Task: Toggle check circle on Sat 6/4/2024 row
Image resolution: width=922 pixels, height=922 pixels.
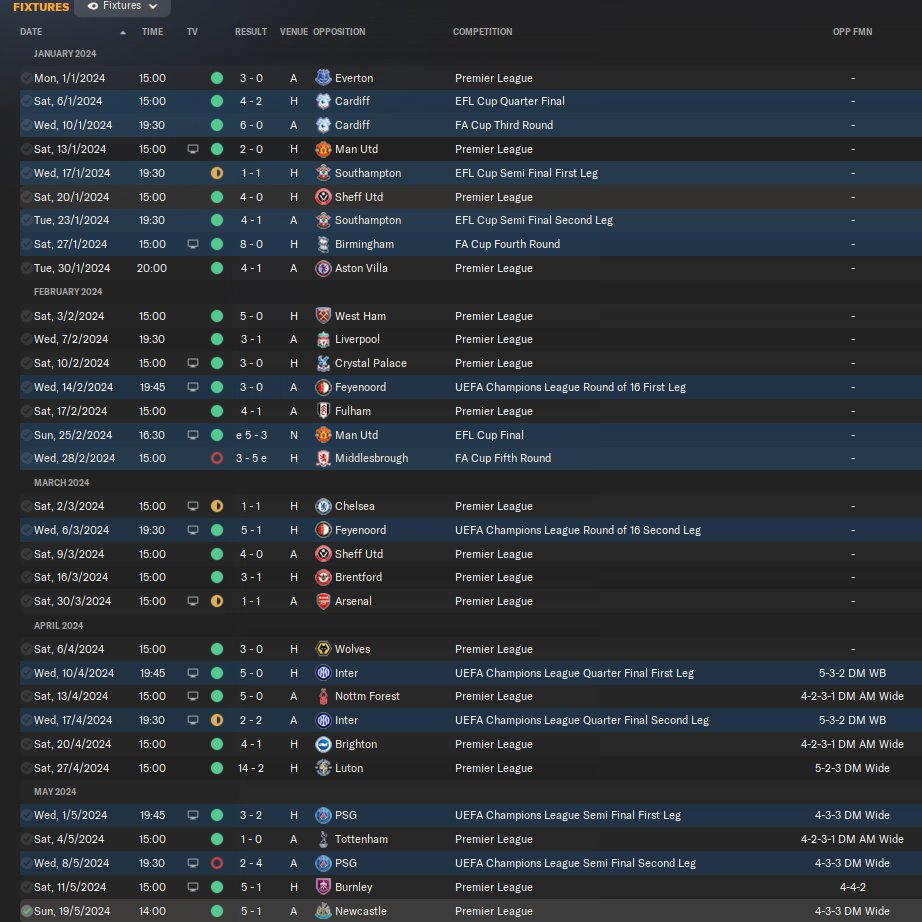Action: (x=26, y=649)
